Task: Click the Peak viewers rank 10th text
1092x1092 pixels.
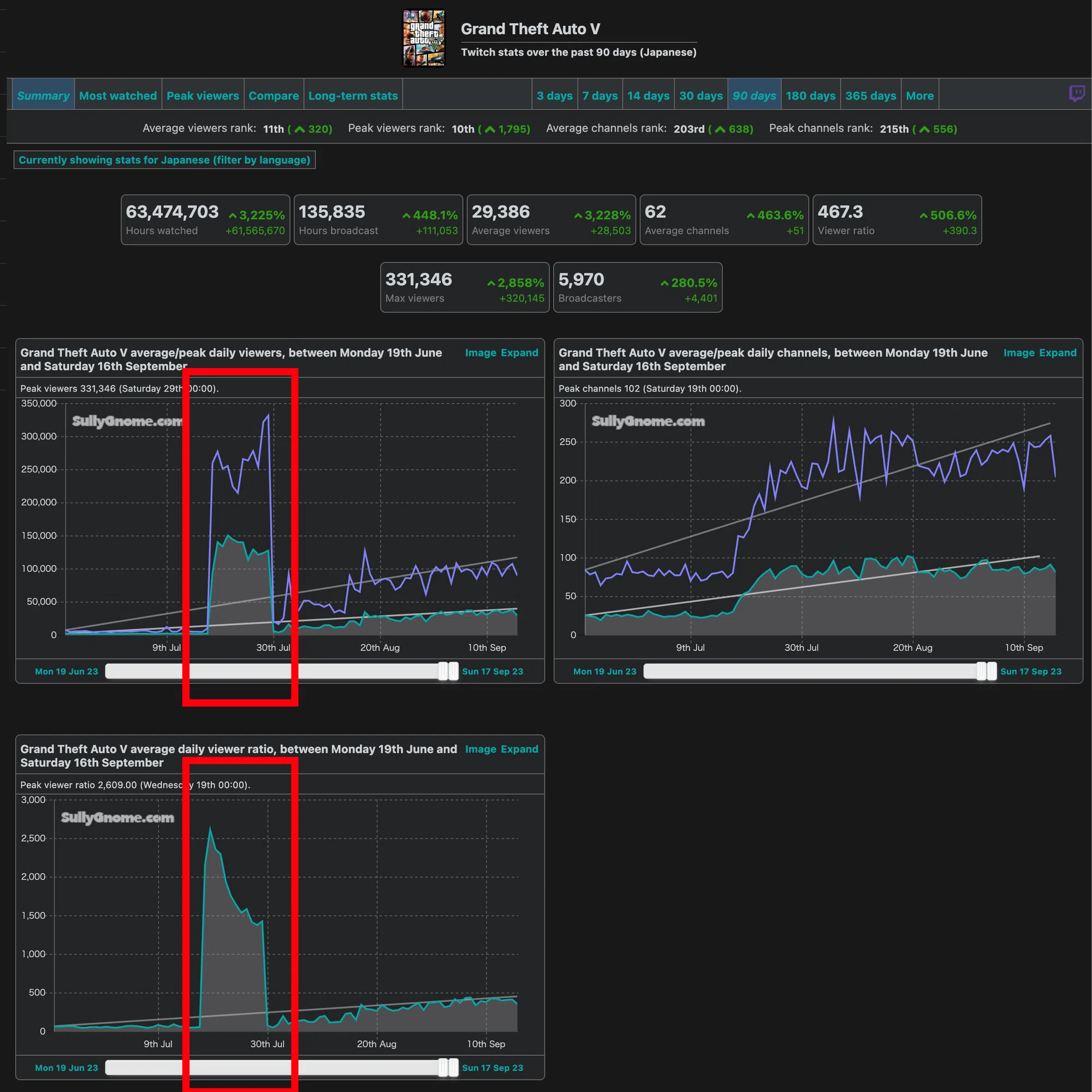Action: tap(439, 129)
